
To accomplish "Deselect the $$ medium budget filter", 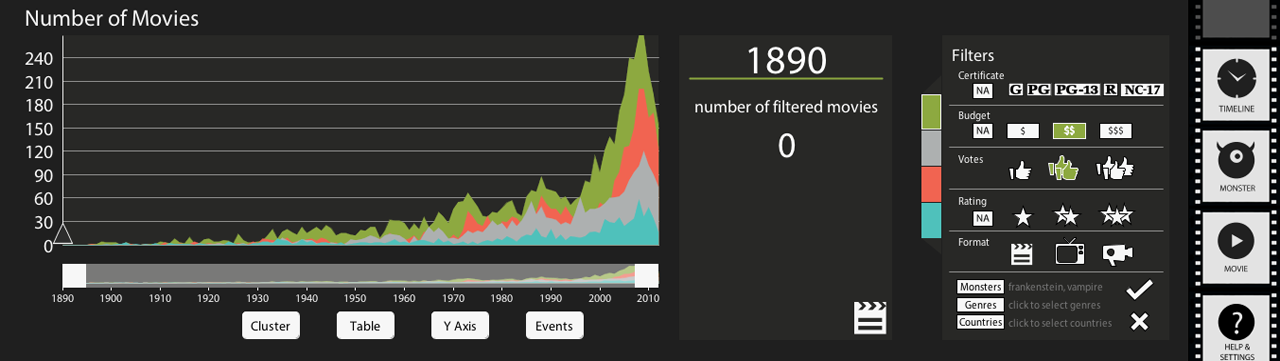I will coord(1069,131).
